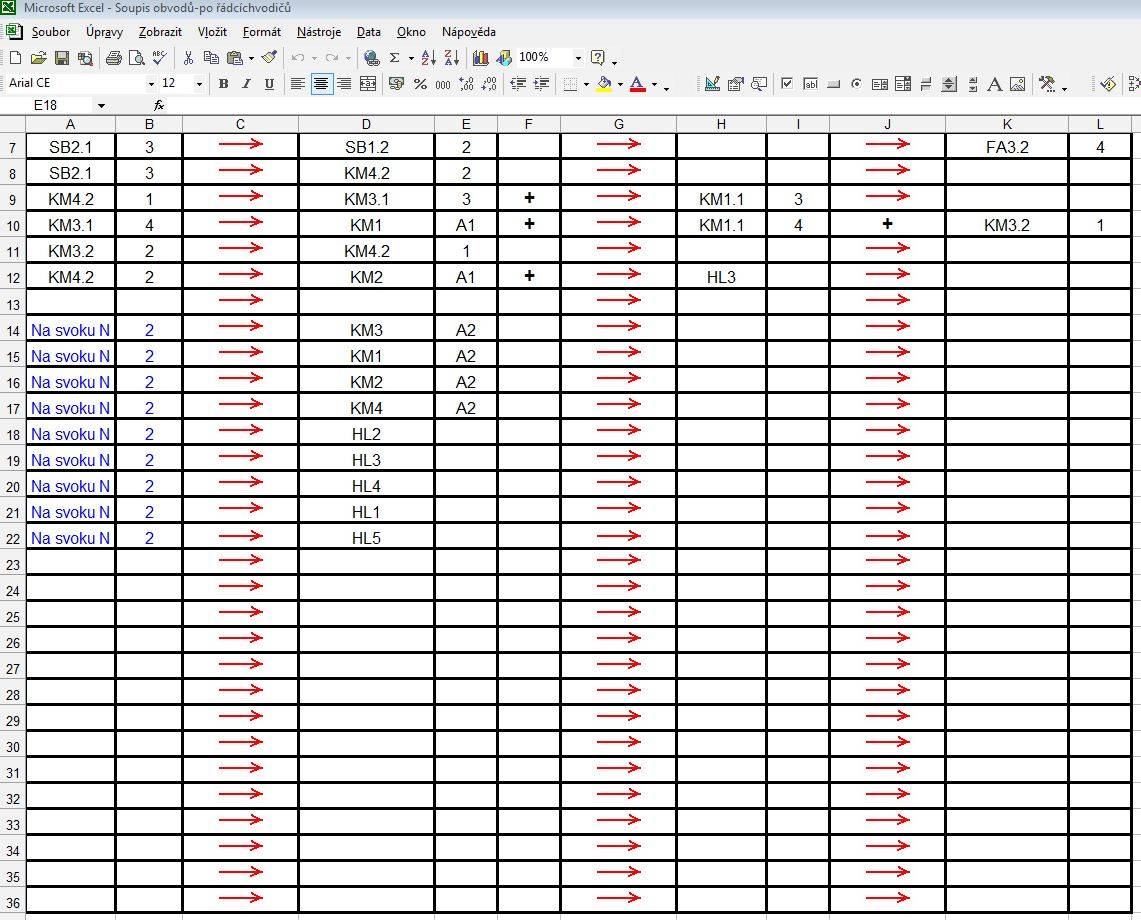Sort ascending A to Z
Viewport: 1141px width, 920px height.
429,58
